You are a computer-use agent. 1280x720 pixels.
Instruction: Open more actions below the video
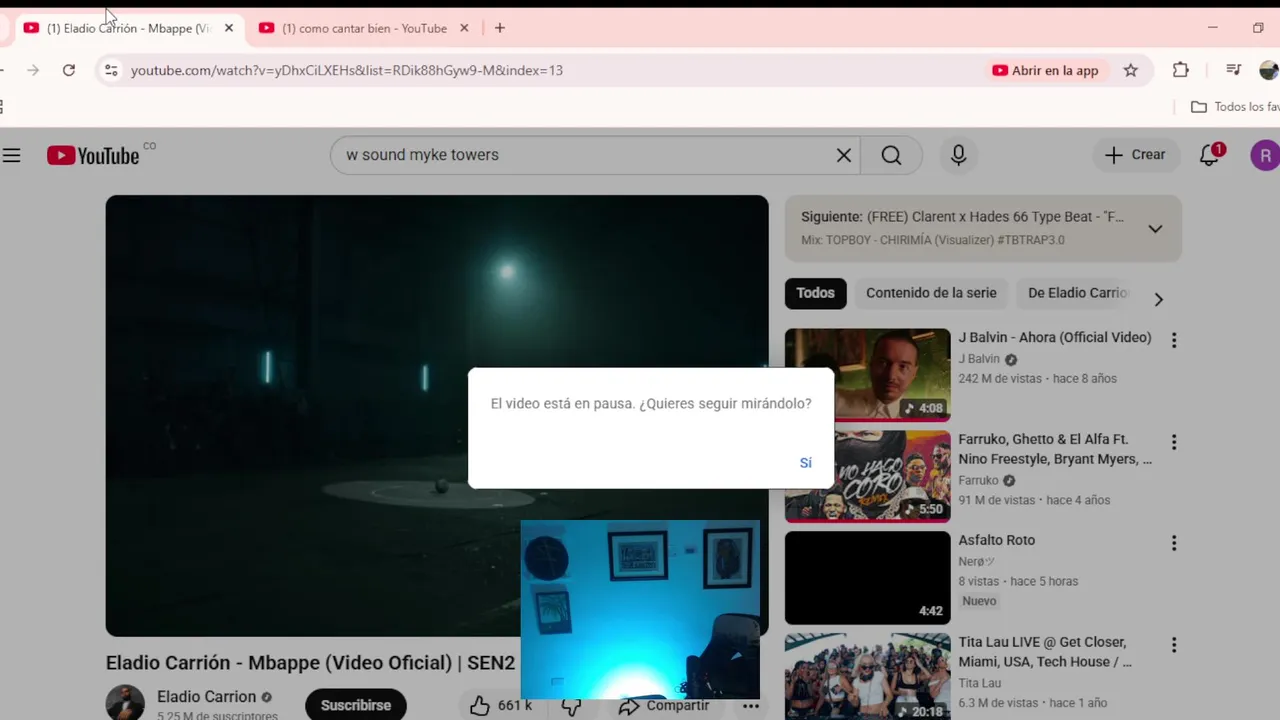750,705
